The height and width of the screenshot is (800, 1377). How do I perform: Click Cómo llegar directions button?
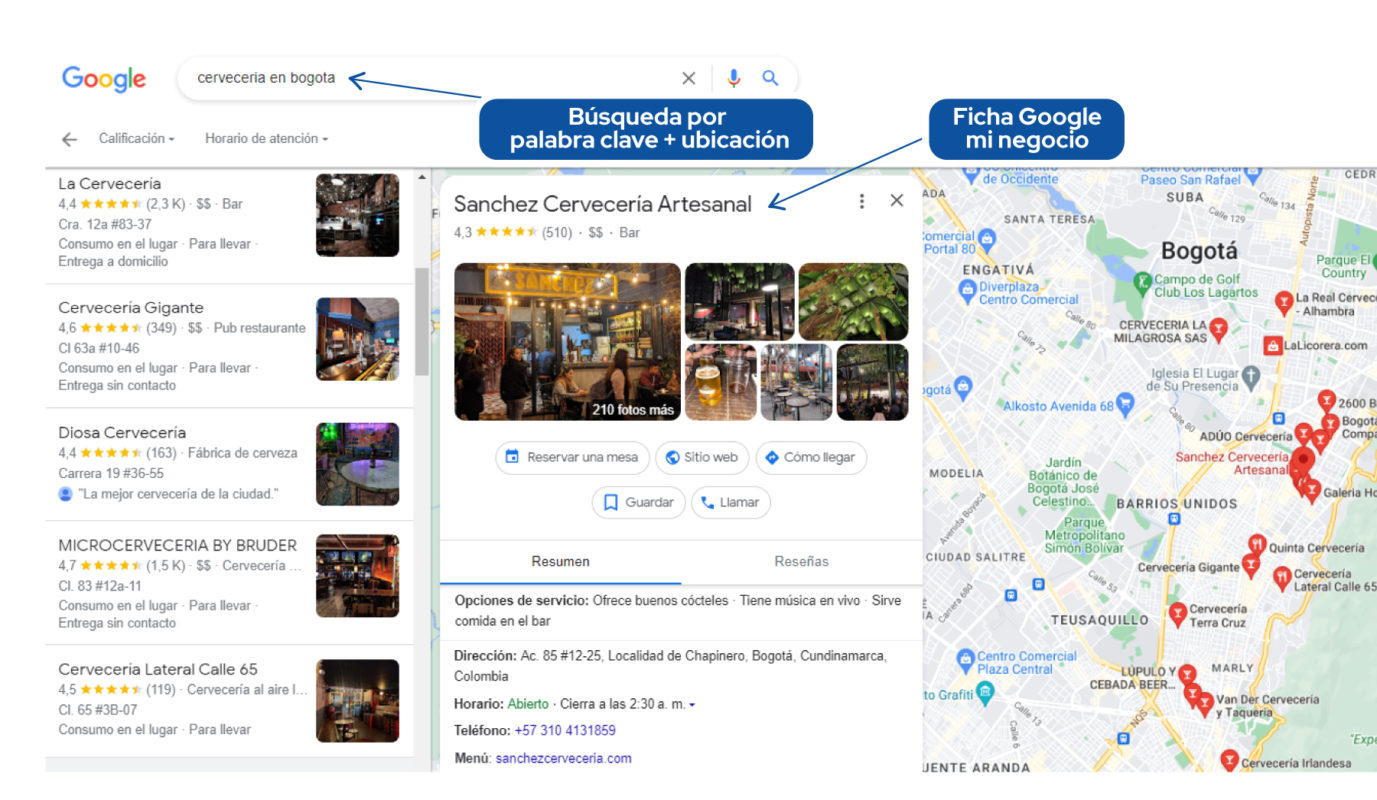(811, 457)
